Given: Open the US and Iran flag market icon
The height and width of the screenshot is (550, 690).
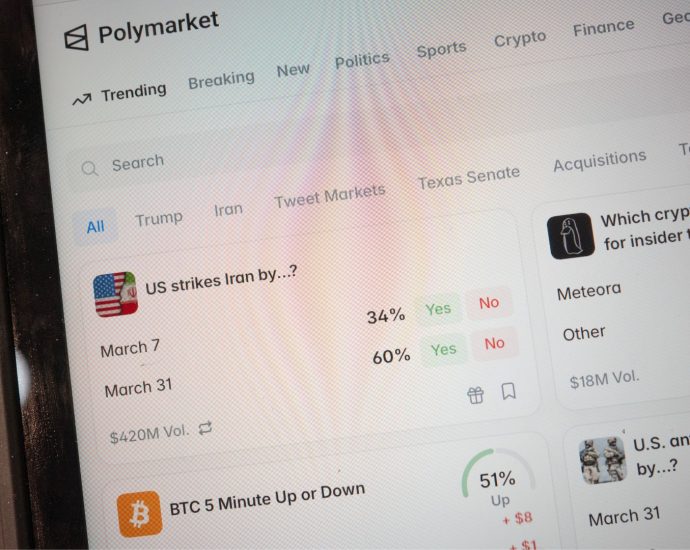Looking at the screenshot, I should [116, 294].
